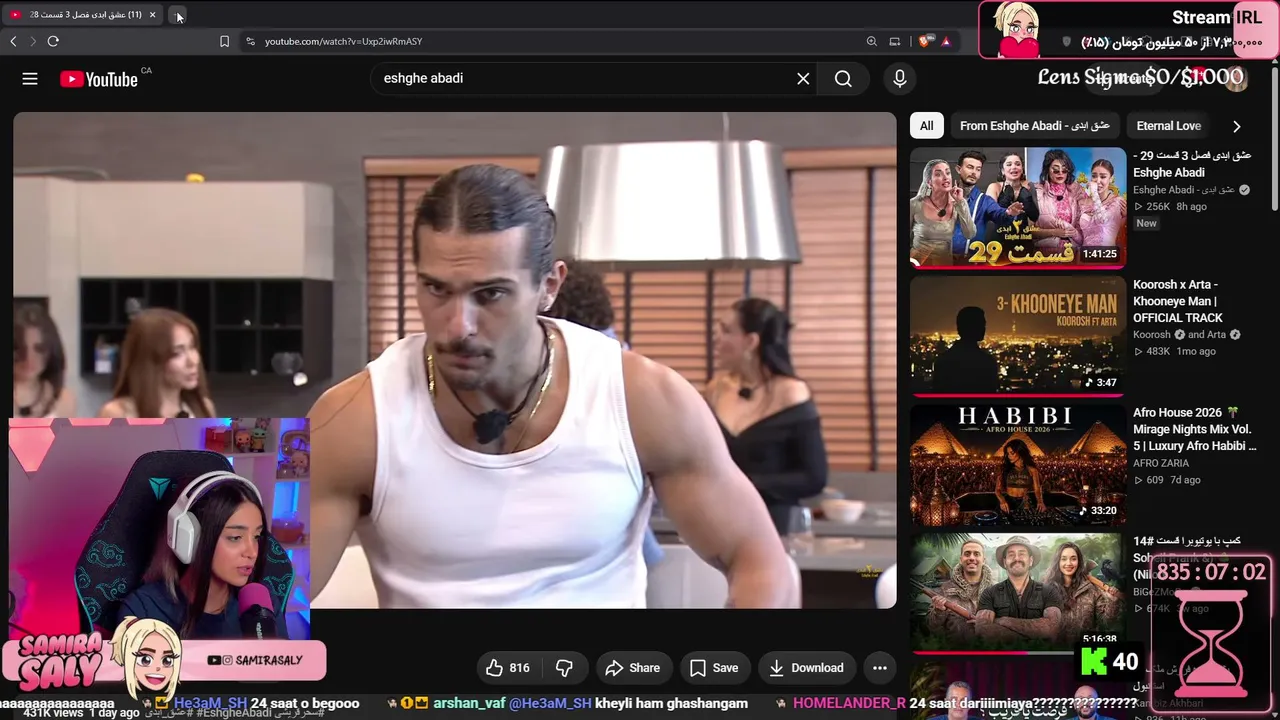The width and height of the screenshot is (1280, 720).
Task: Click the youtube.com address bar URL
Action: coord(343,41)
